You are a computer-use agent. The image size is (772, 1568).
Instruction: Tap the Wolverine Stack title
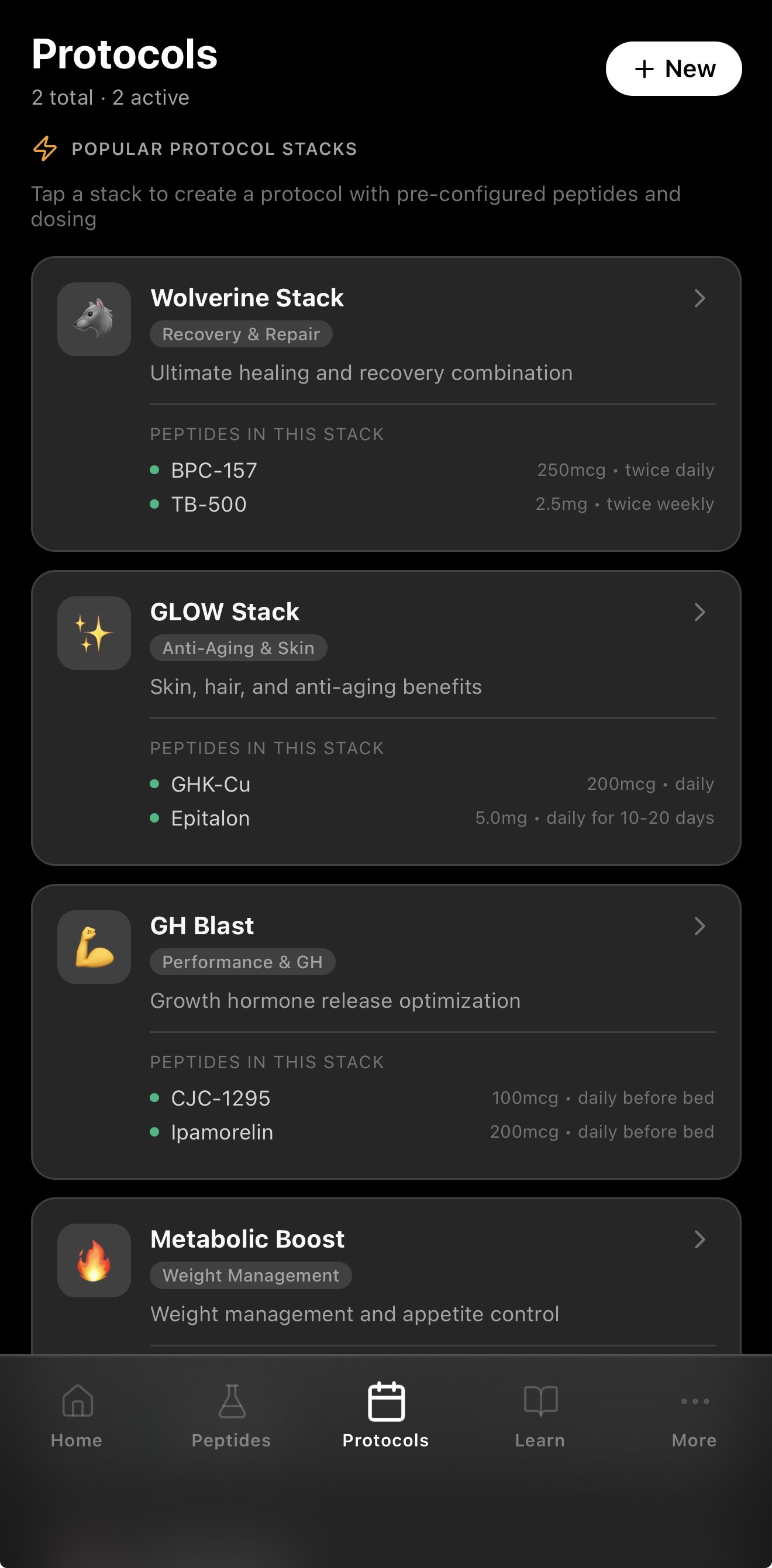[x=247, y=298]
